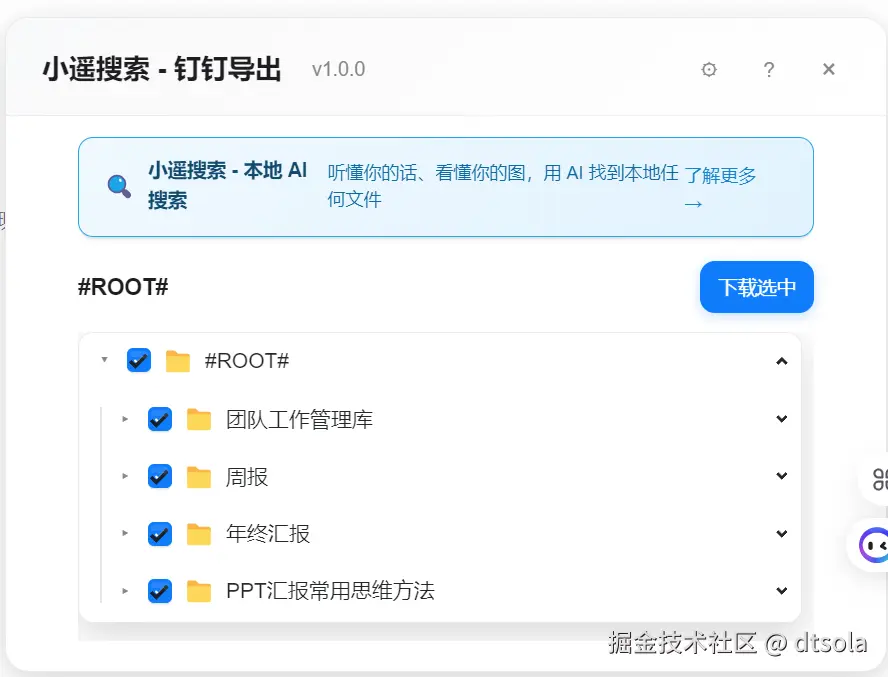Open the help question mark icon
The height and width of the screenshot is (677, 888).
tap(769, 70)
